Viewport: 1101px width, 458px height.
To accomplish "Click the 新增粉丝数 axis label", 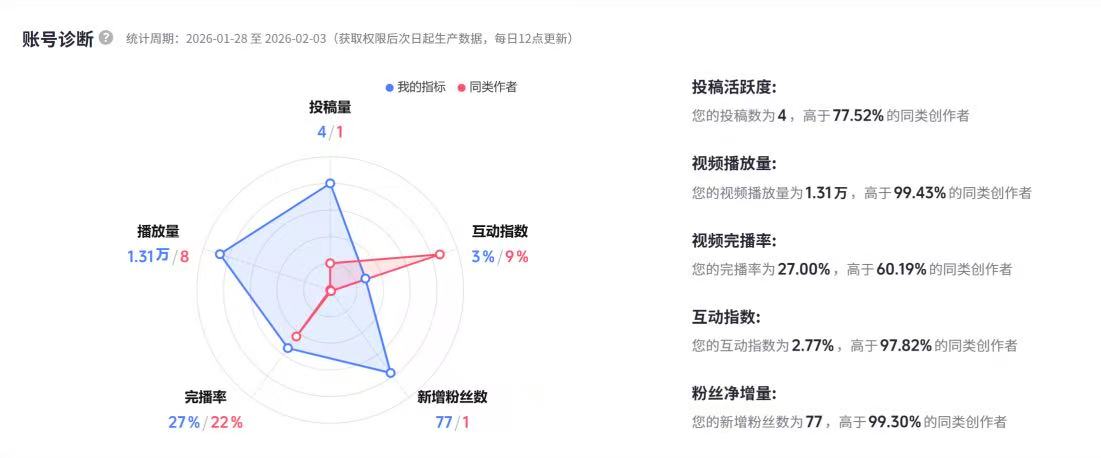I will pyautogui.click(x=452, y=397).
